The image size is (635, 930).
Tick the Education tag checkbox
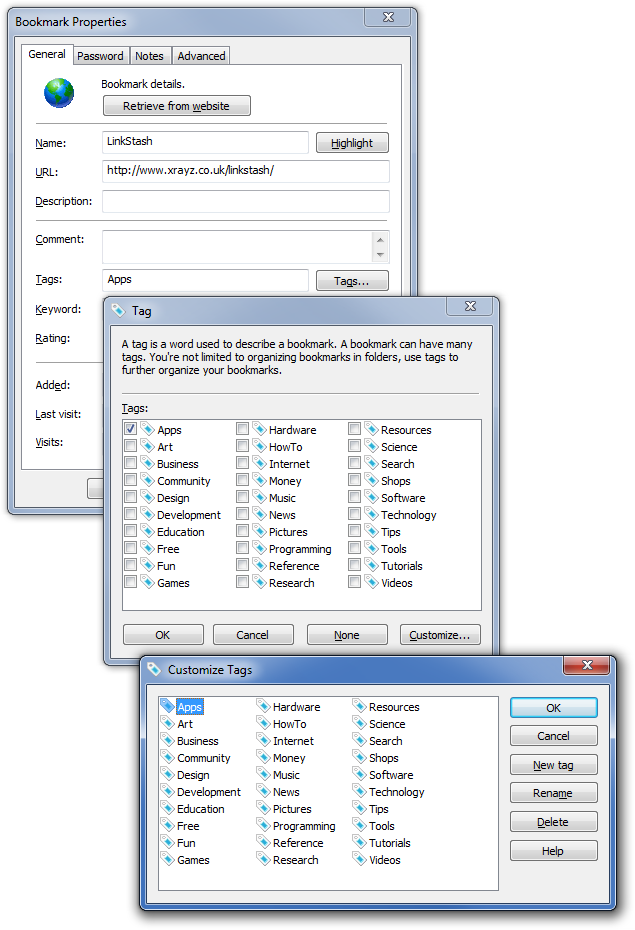click(x=131, y=532)
